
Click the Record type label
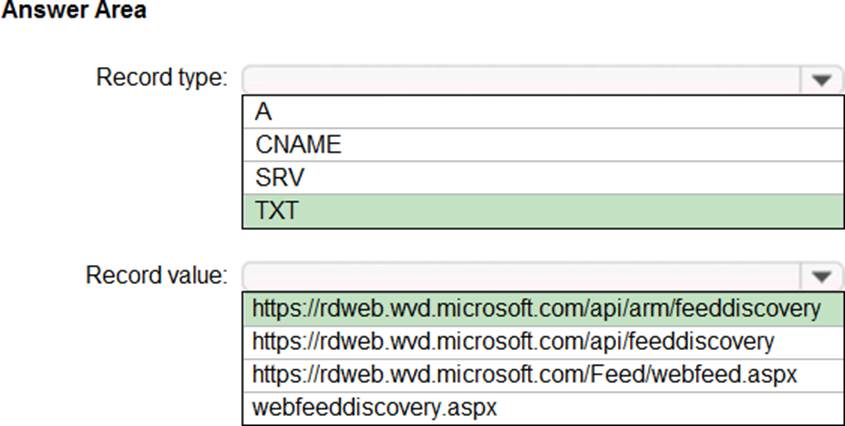pyautogui.click(x=162, y=78)
